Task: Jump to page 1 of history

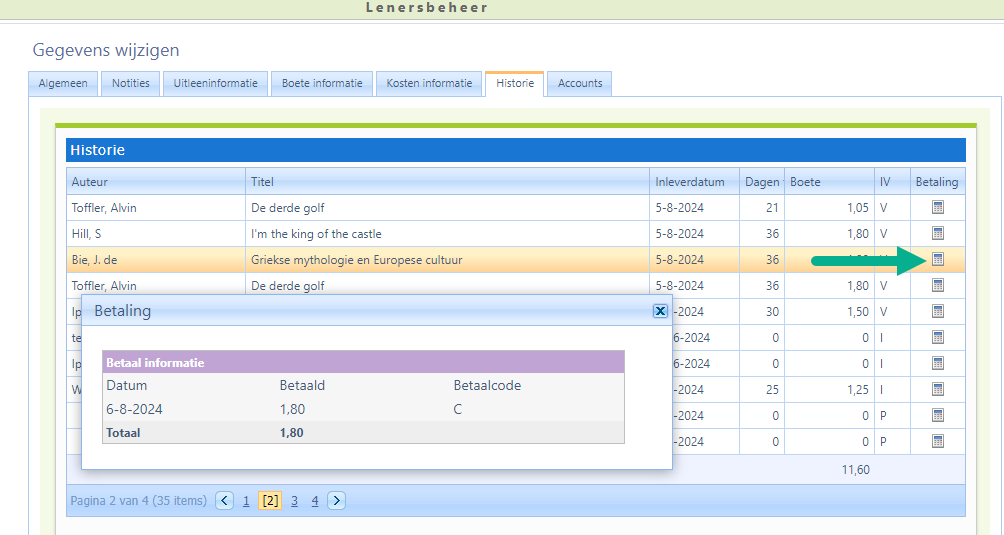Action: (x=246, y=501)
